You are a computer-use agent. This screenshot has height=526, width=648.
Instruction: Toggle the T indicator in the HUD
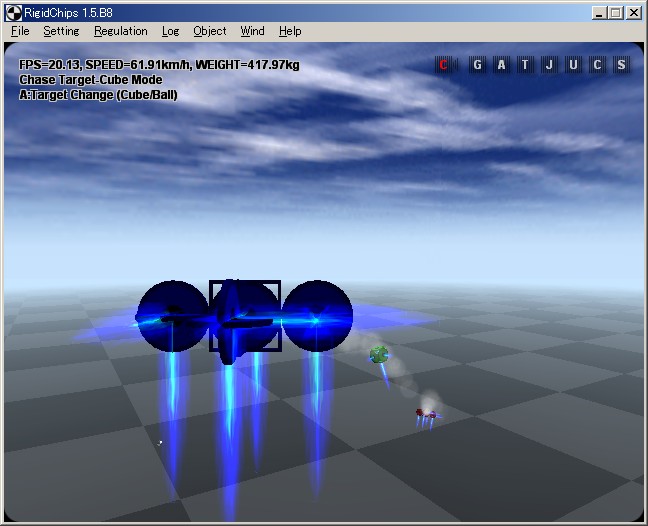(x=525, y=65)
